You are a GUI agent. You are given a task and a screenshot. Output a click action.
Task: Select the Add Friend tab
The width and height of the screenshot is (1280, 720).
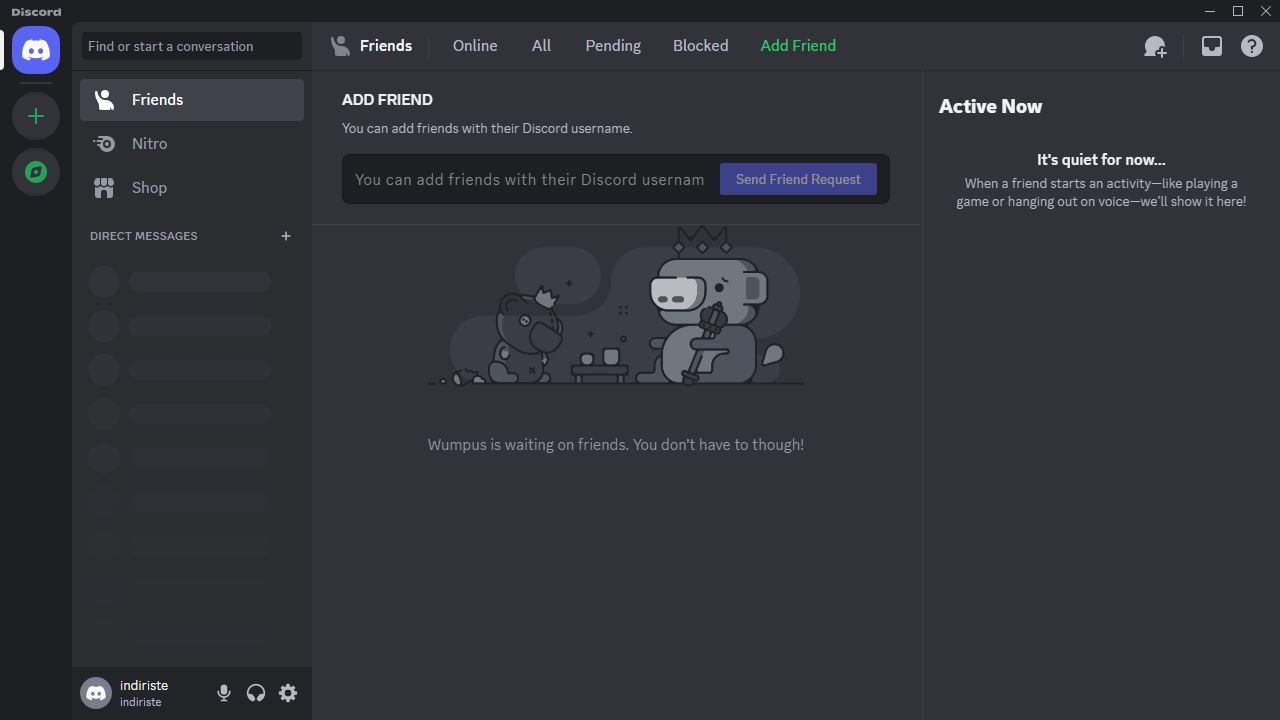[798, 46]
